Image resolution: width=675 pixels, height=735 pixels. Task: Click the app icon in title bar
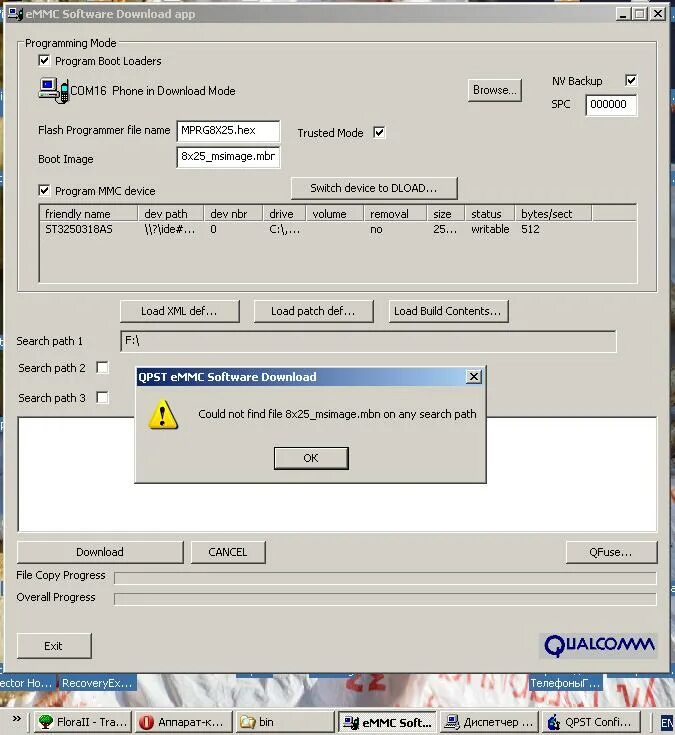click(15, 14)
